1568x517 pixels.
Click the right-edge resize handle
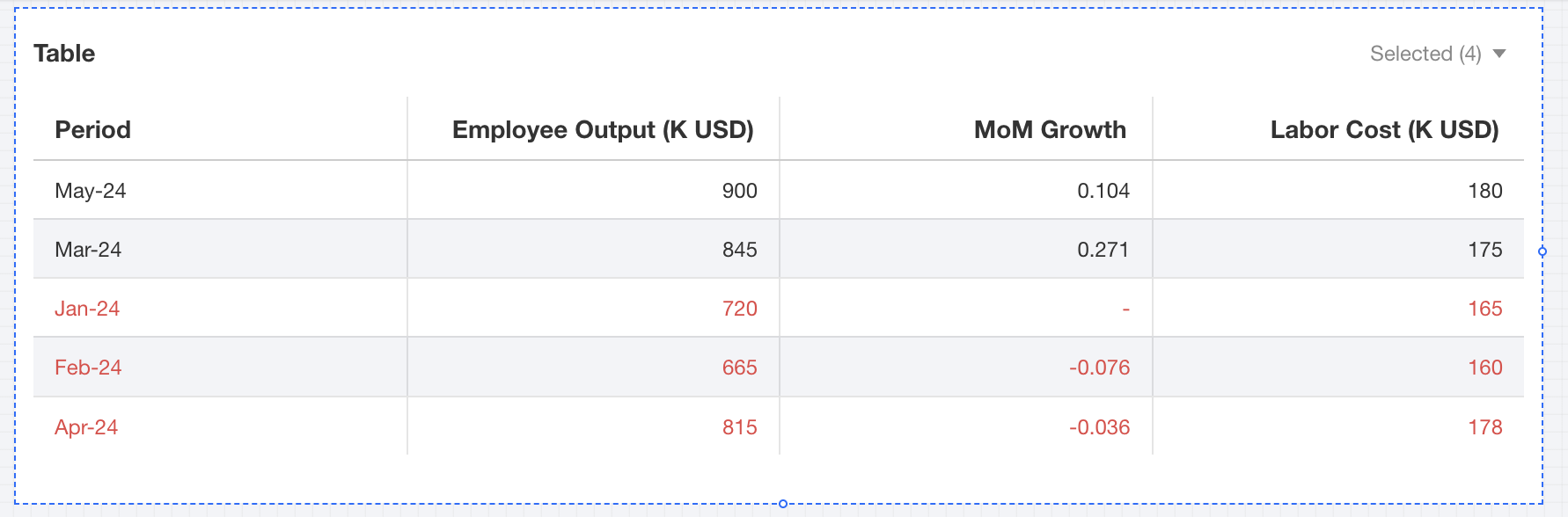point(1542,251)
